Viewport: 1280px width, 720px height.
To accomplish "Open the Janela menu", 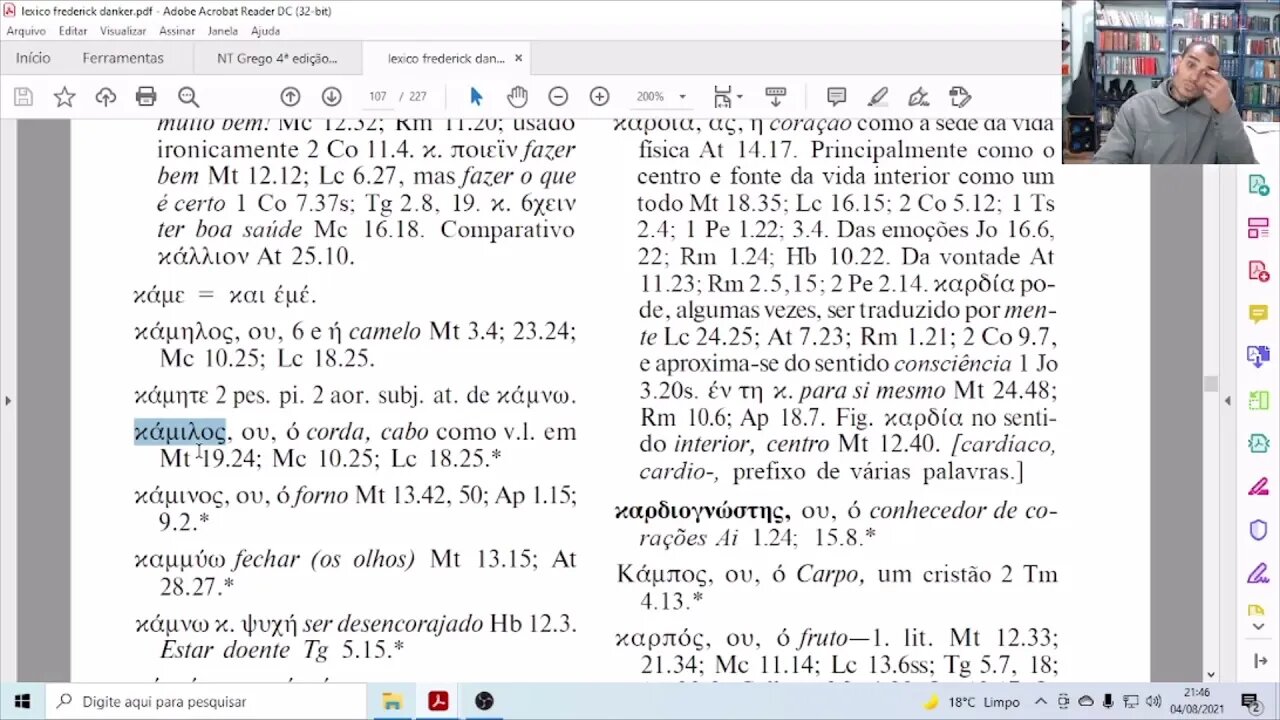I will (x=223, y=31).
